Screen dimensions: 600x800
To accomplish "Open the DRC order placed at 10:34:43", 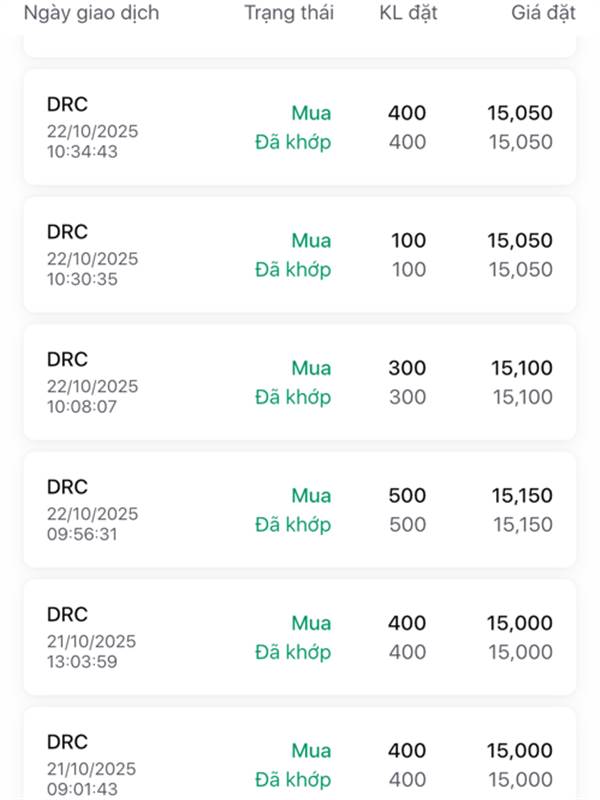I will (300, 127).
